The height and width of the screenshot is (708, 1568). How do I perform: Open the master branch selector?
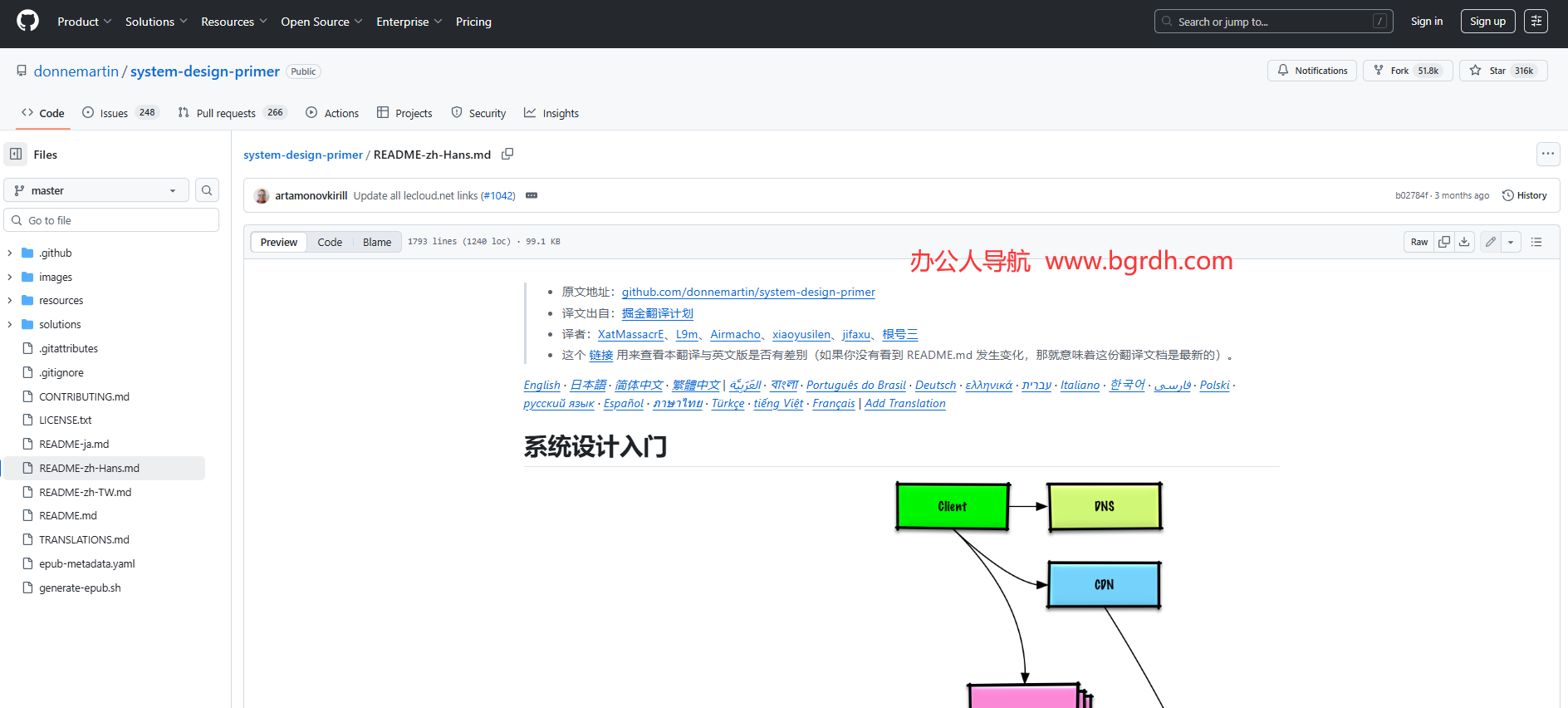coord(96,190)
